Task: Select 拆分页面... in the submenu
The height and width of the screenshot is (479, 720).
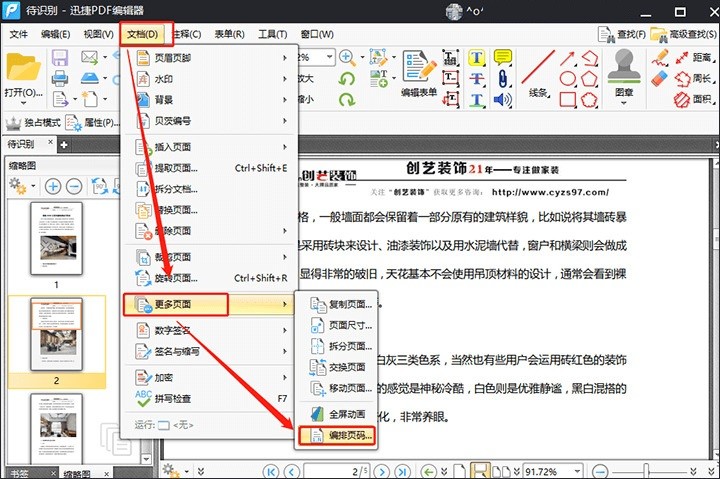Action: pyautogui.click(x=336, y=346)
